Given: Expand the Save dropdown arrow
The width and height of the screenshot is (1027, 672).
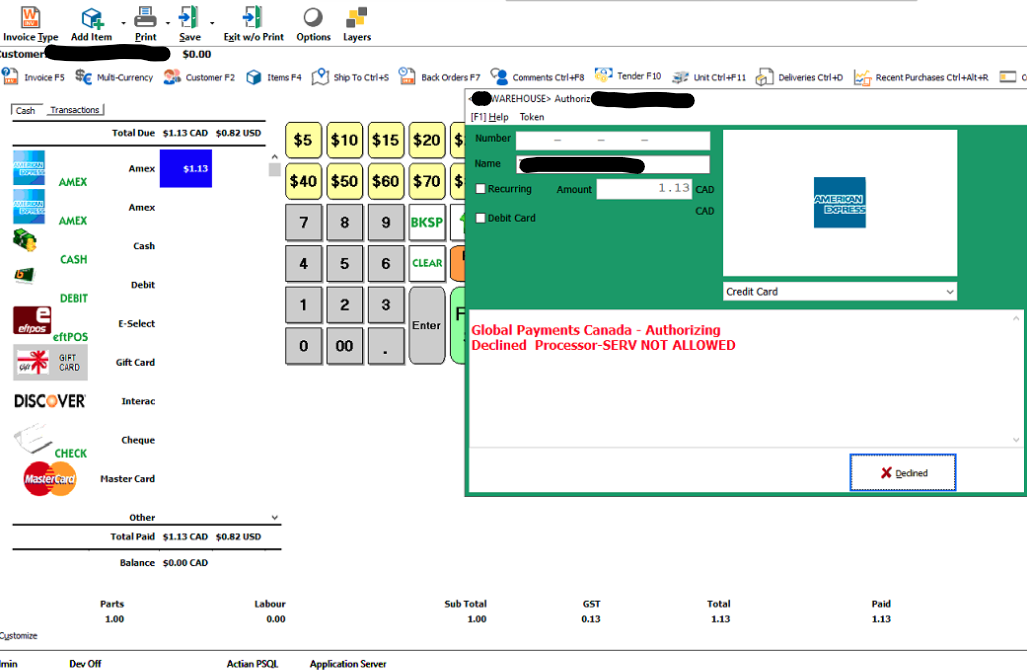Looking at the screenshot, I should pyautogui.click(x=212, y=24).
